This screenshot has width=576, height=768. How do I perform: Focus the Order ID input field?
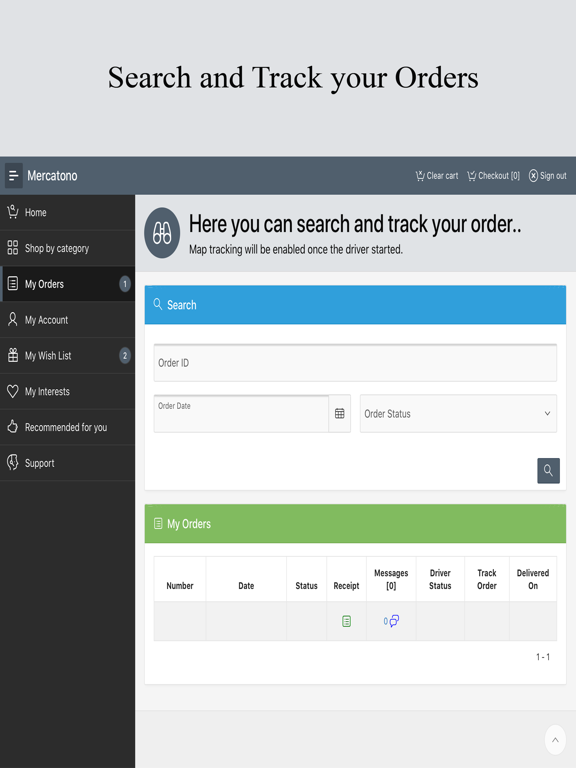tap(355, 363)
